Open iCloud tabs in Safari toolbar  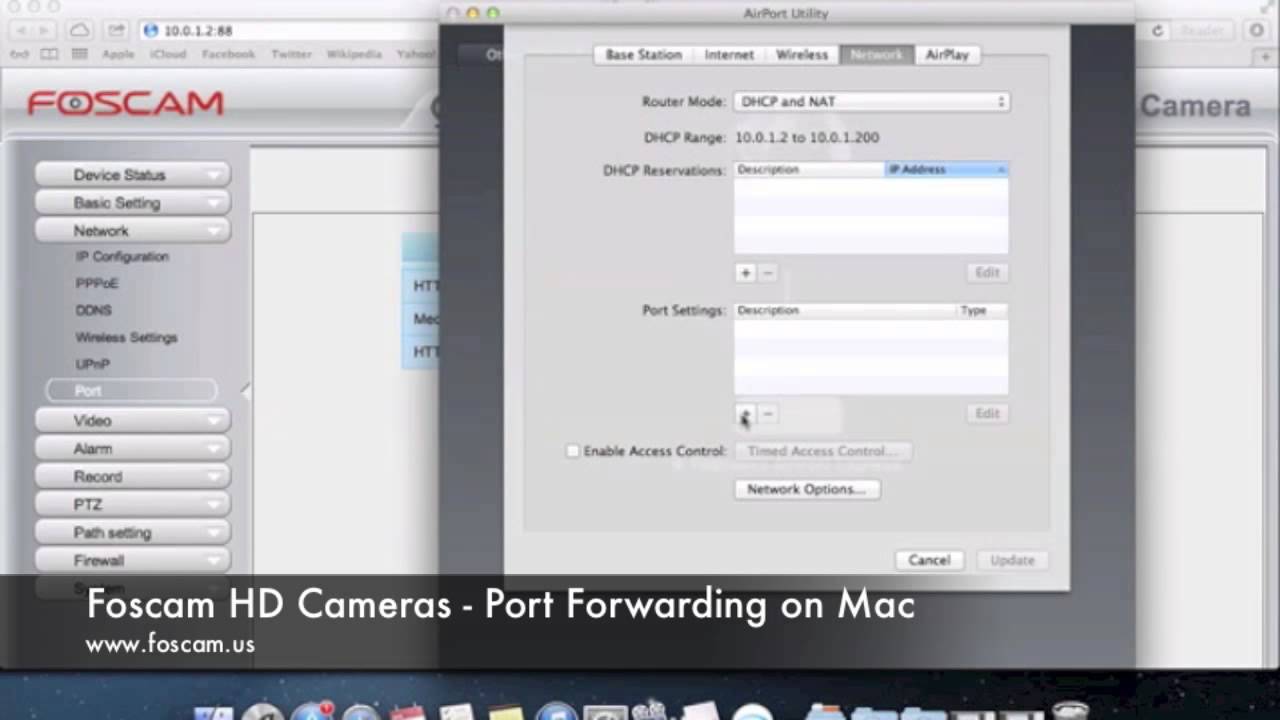click(x=80, y=31)
